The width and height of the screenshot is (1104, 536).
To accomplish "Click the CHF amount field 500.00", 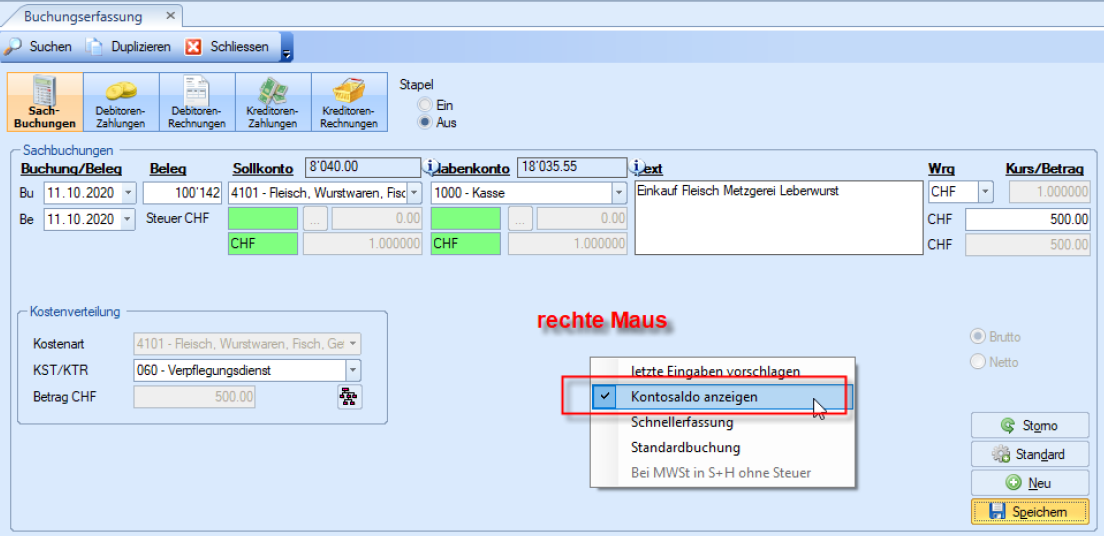I will pos(1027,220).
